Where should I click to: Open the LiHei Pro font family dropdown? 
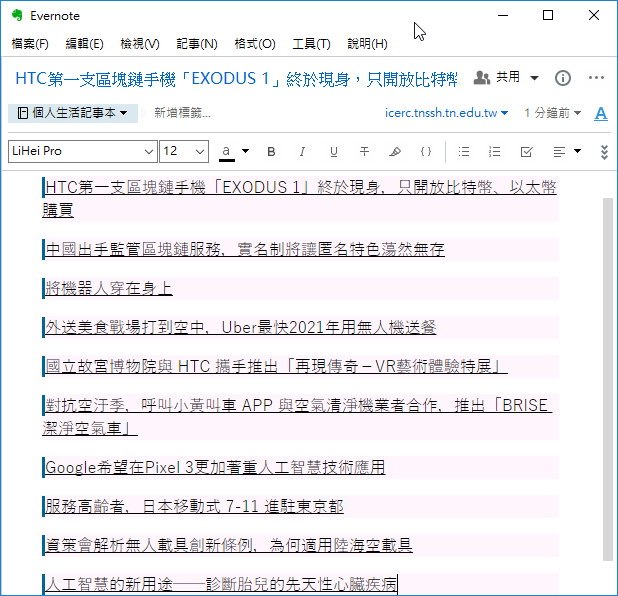coord(82,151)
